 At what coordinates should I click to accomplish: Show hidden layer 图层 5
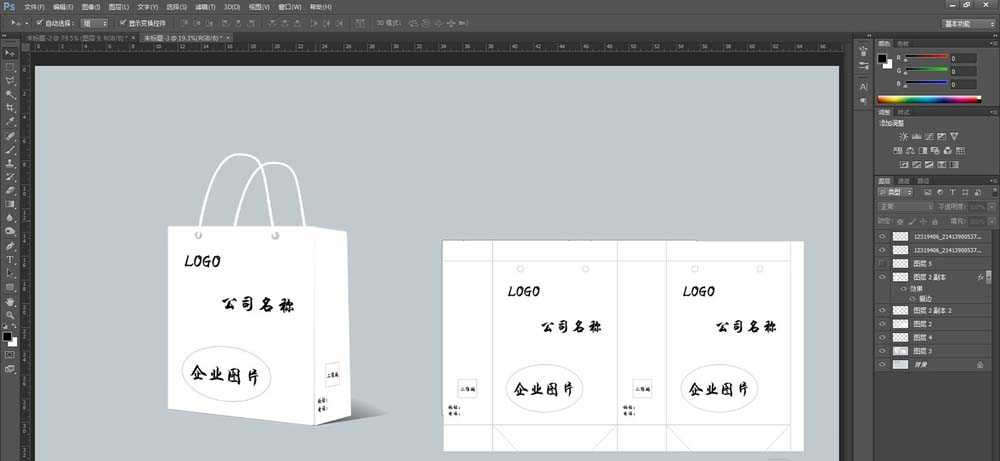(882, 263)
